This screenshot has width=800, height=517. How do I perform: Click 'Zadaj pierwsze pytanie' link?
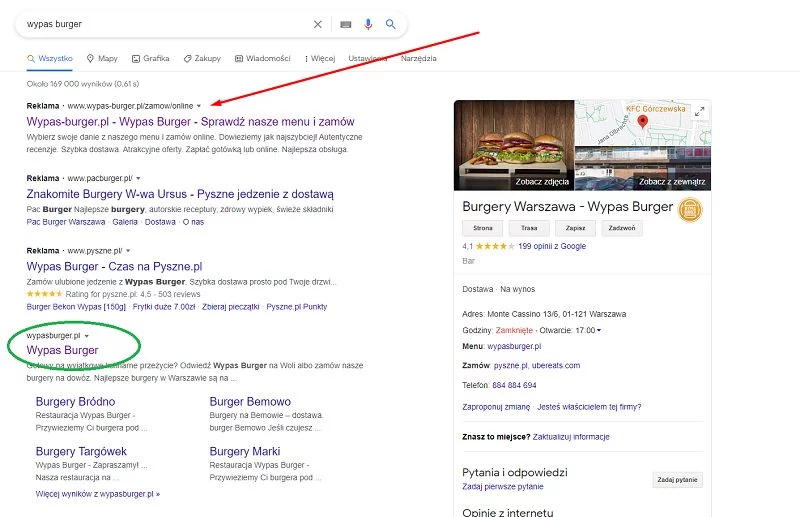(x=503, y=486)
